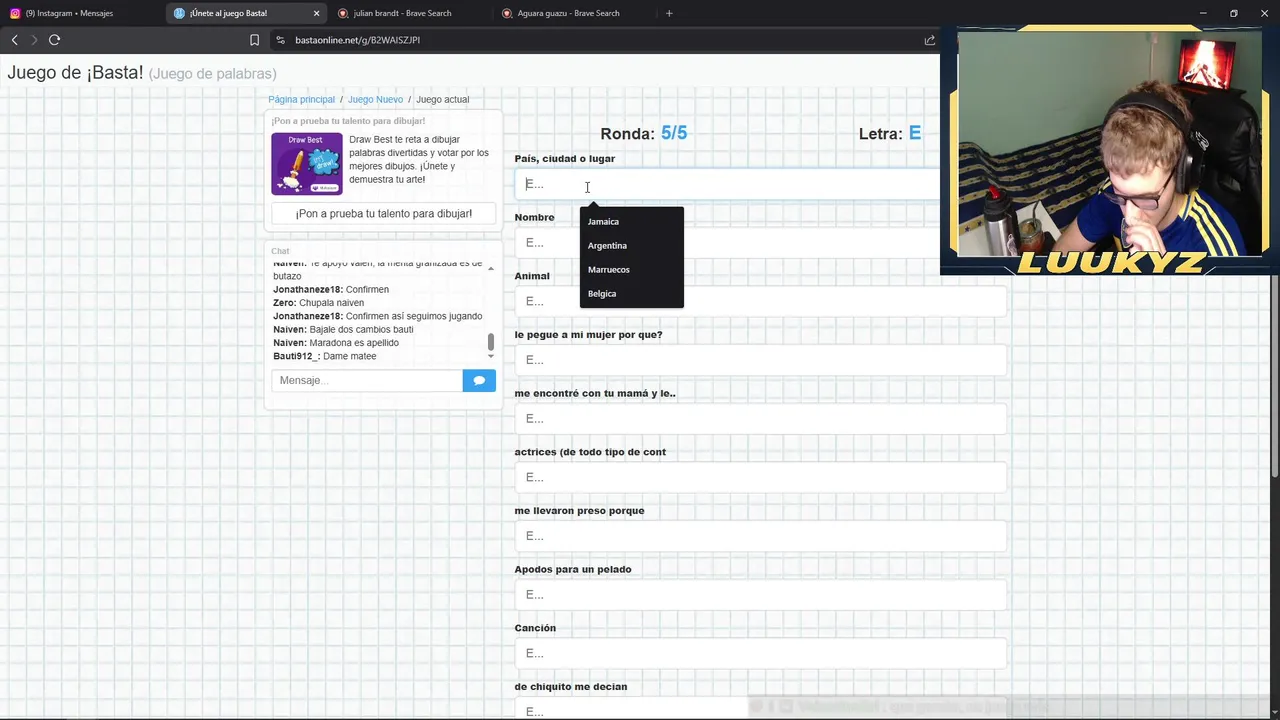Choose Marruecos from the autocomplete list

[631, 270]
